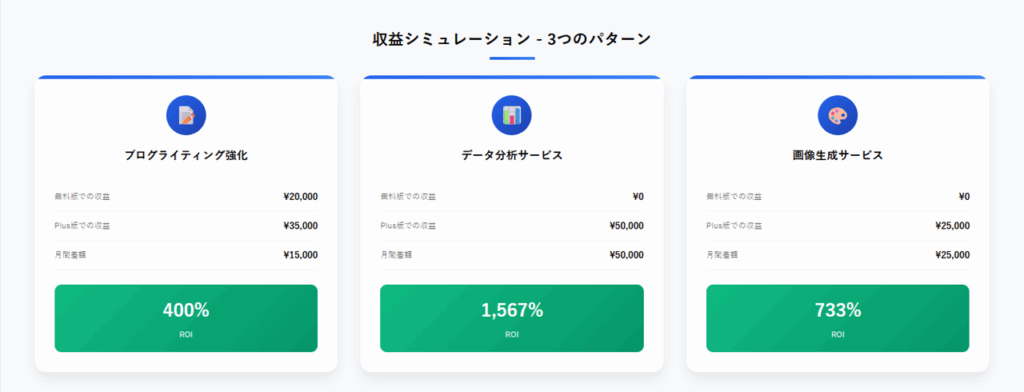Click the ¥20,000 free version revenue value
1024x392 pixels.
[x=300, y=197]
